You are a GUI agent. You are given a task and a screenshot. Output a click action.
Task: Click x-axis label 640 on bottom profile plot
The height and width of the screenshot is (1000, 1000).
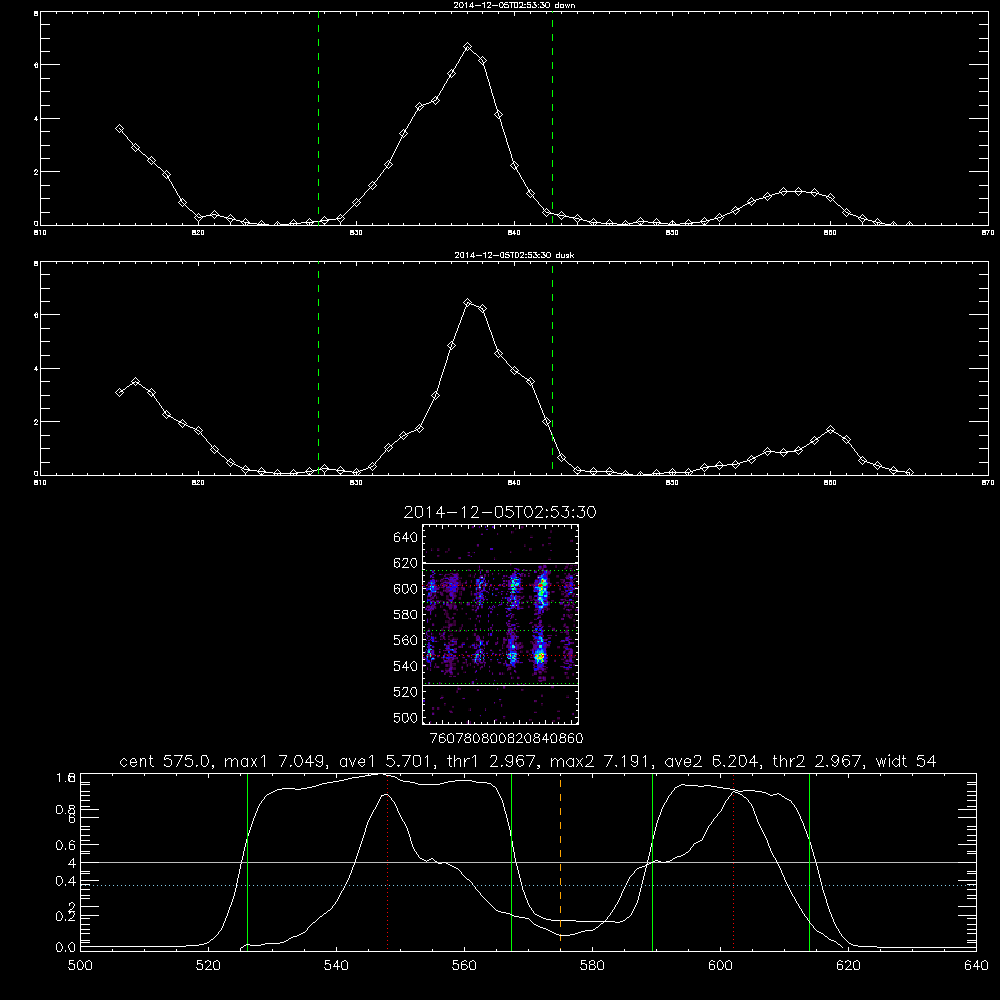click(976, 966)
